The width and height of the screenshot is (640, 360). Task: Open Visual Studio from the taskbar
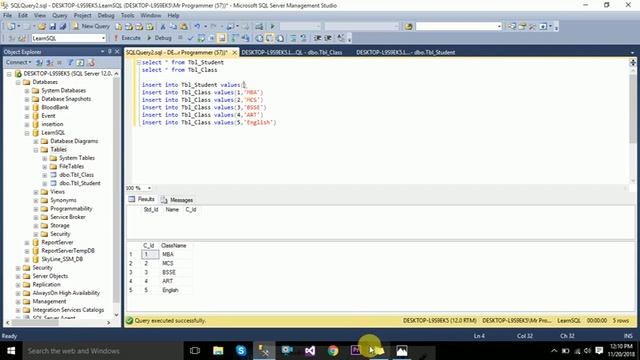coord(310,351)
